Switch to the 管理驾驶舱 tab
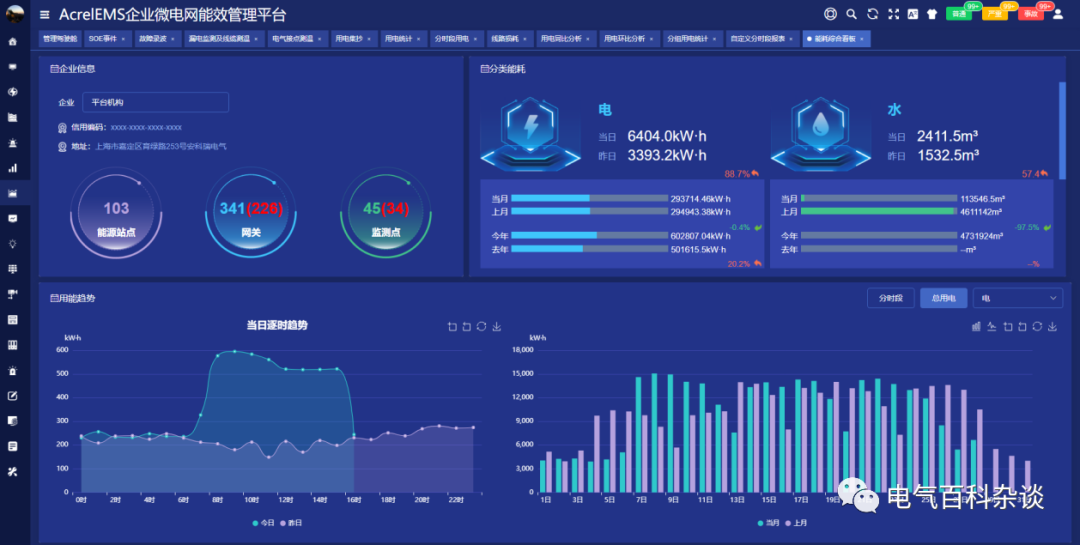 [x=59, y=39]
